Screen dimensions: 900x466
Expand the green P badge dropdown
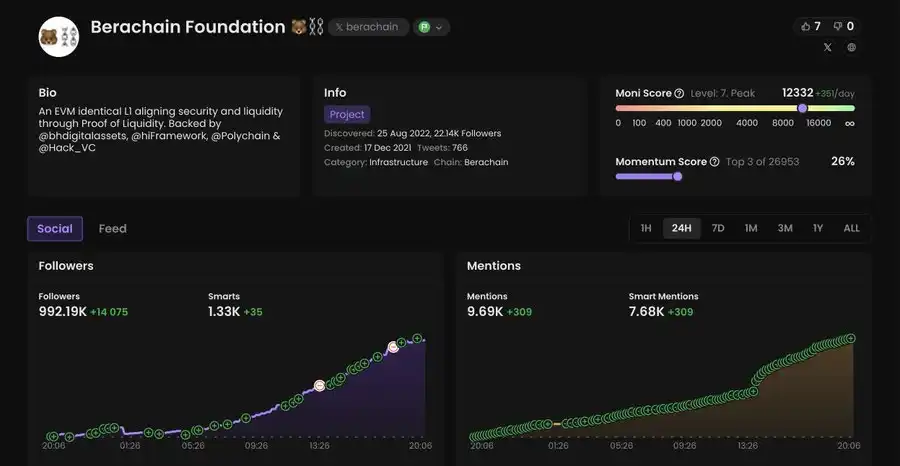[431, 28]
